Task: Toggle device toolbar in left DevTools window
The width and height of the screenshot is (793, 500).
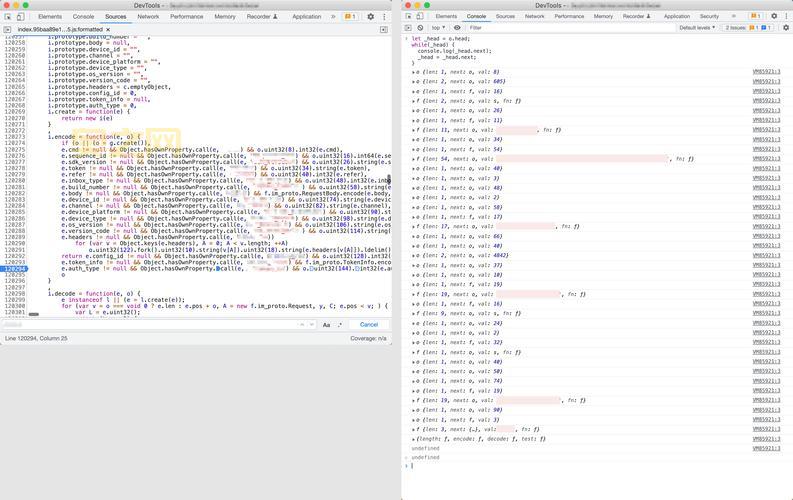Action: (x=21, y=17)
